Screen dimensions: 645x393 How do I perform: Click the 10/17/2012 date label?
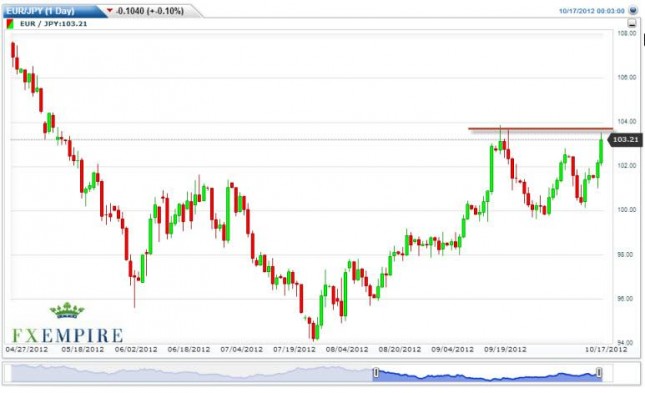click(x=606, y=349)
